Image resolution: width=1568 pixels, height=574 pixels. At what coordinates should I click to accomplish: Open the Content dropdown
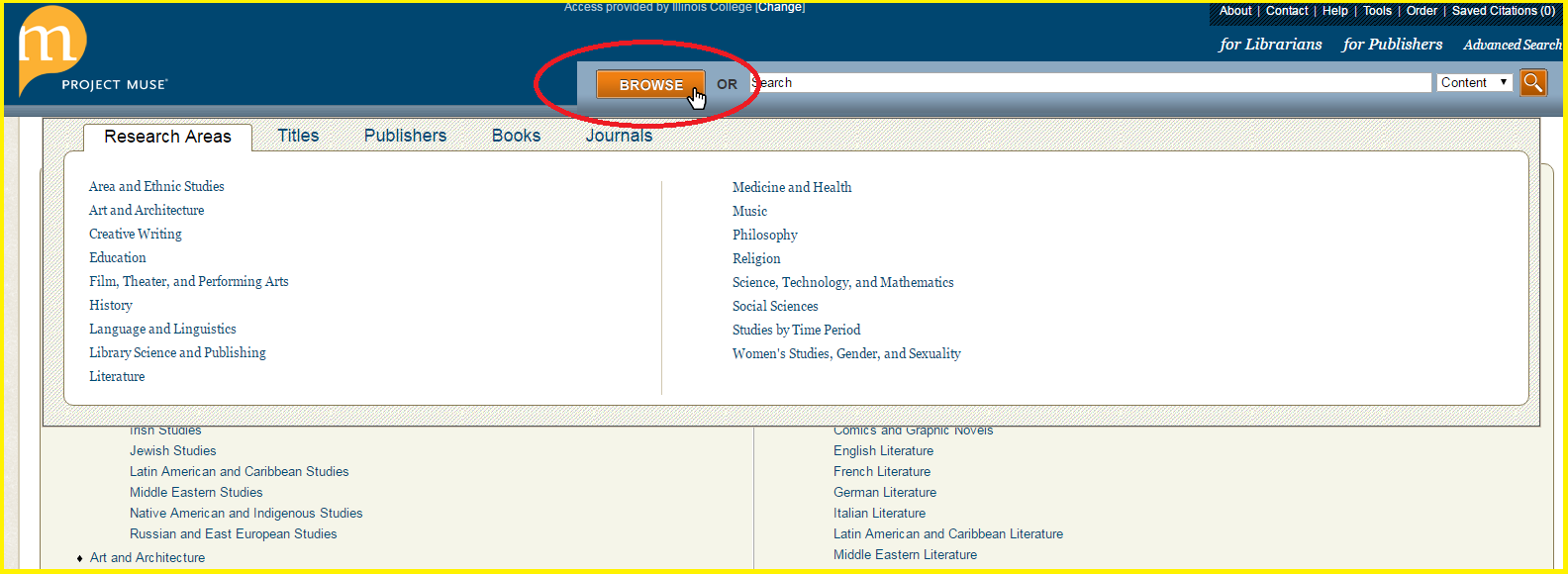coord(1475,82)
